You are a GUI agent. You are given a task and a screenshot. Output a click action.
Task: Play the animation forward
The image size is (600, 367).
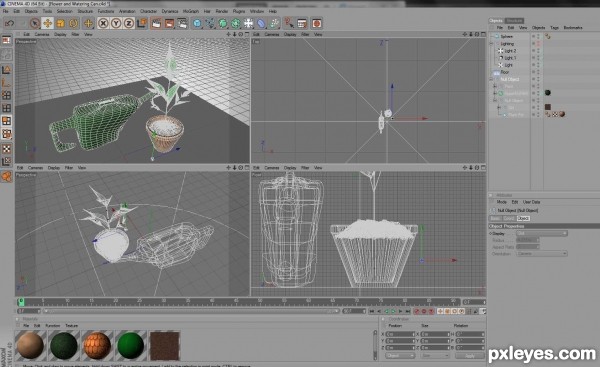(x=394, y=312)
